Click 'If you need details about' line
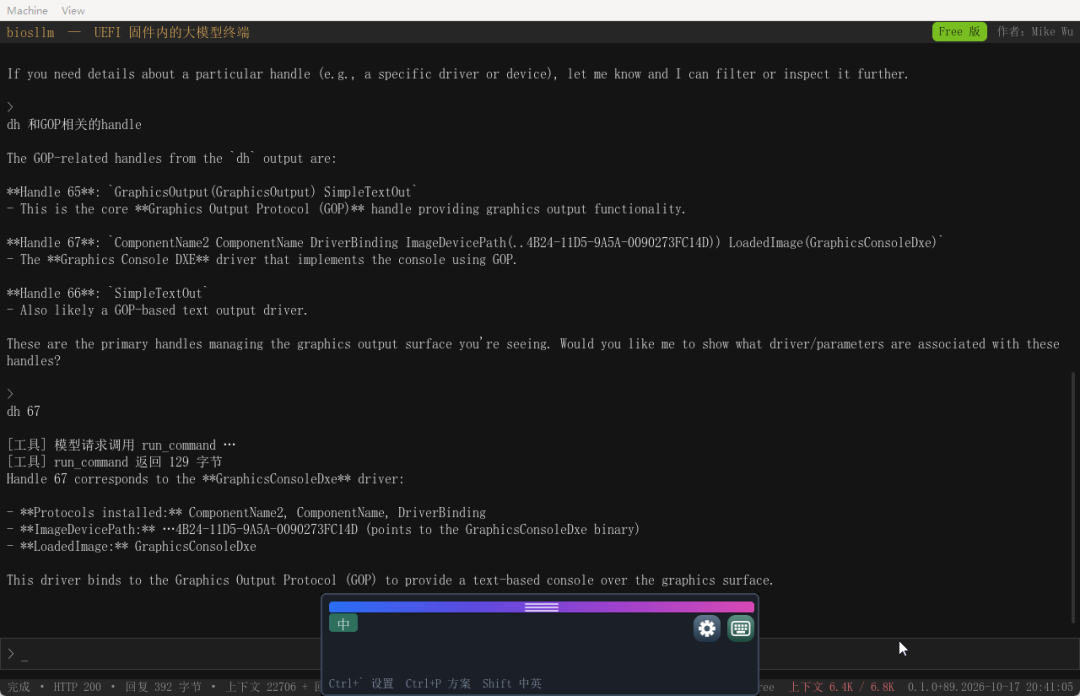 457,74
